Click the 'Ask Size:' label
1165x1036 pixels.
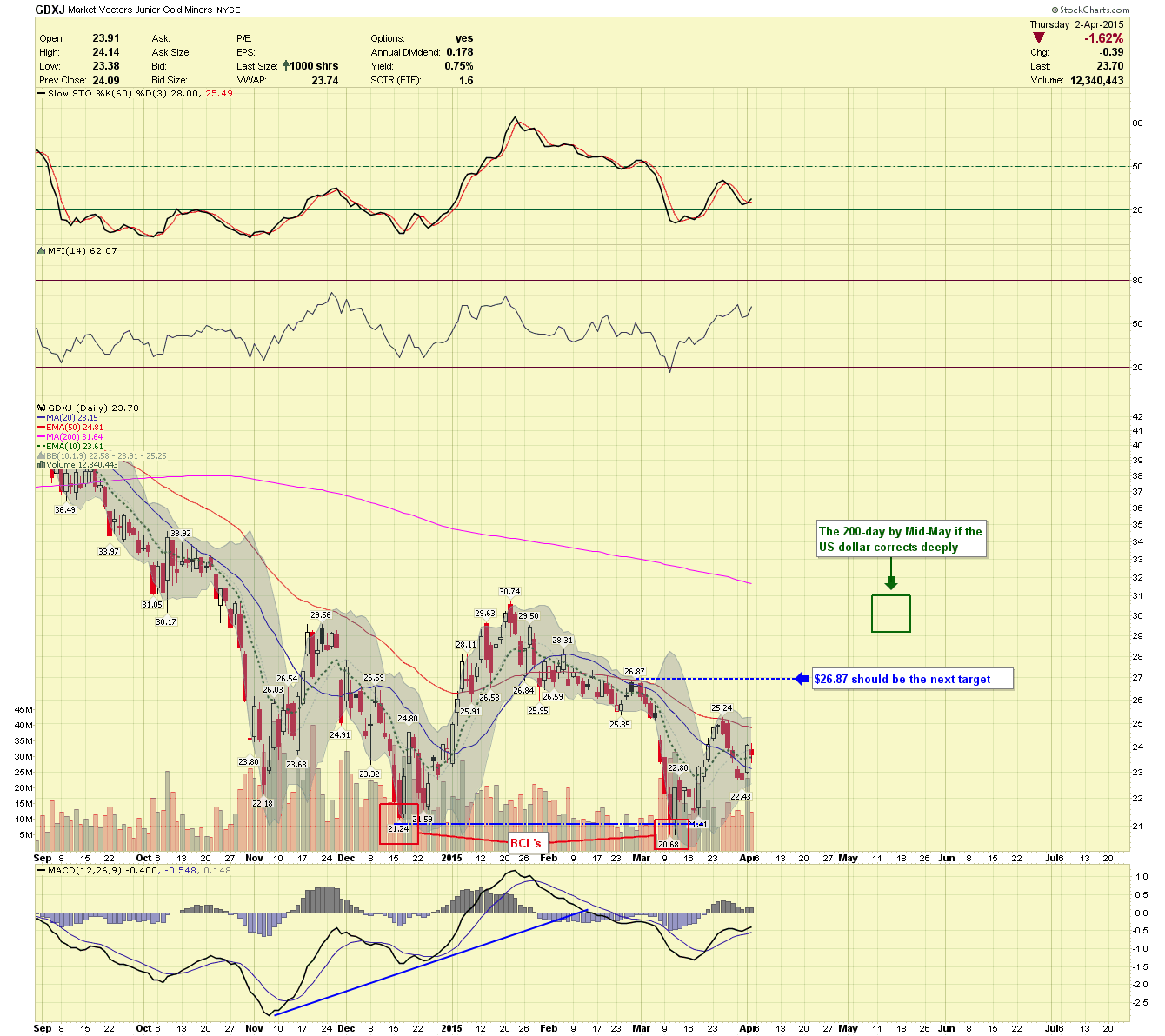[x=171, y=52]
